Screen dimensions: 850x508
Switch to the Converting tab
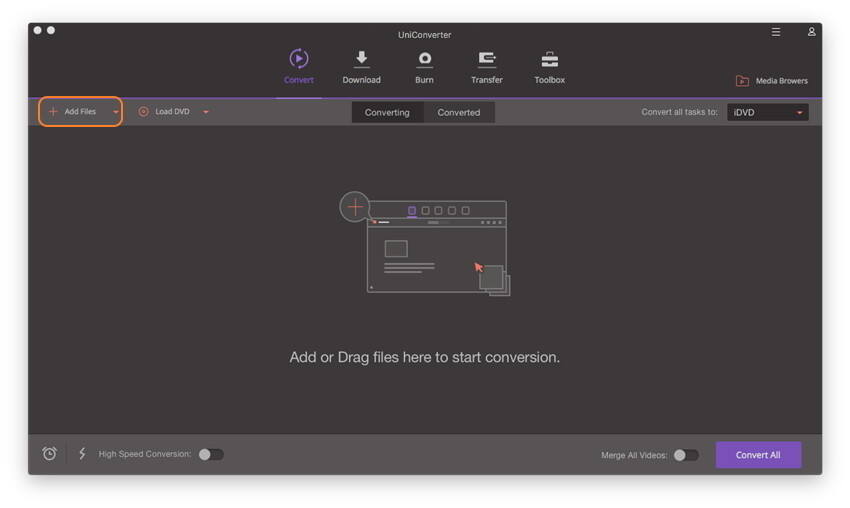click(x=387, y=112)
